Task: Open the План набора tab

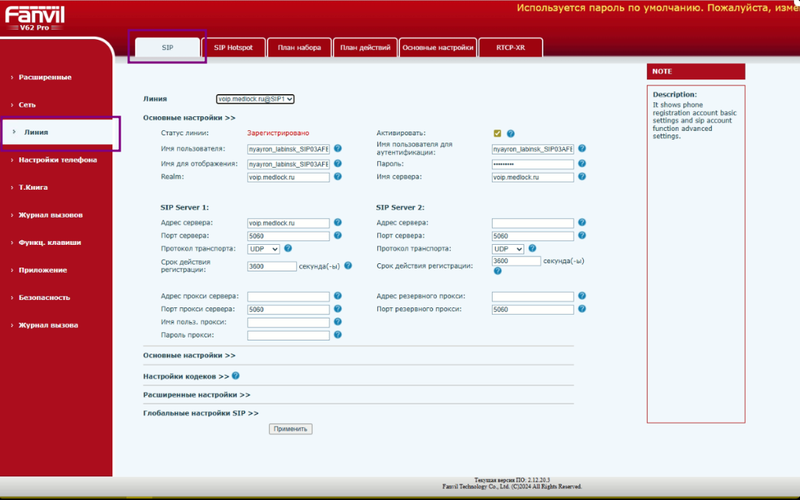Action: click(x=299, y=47)
